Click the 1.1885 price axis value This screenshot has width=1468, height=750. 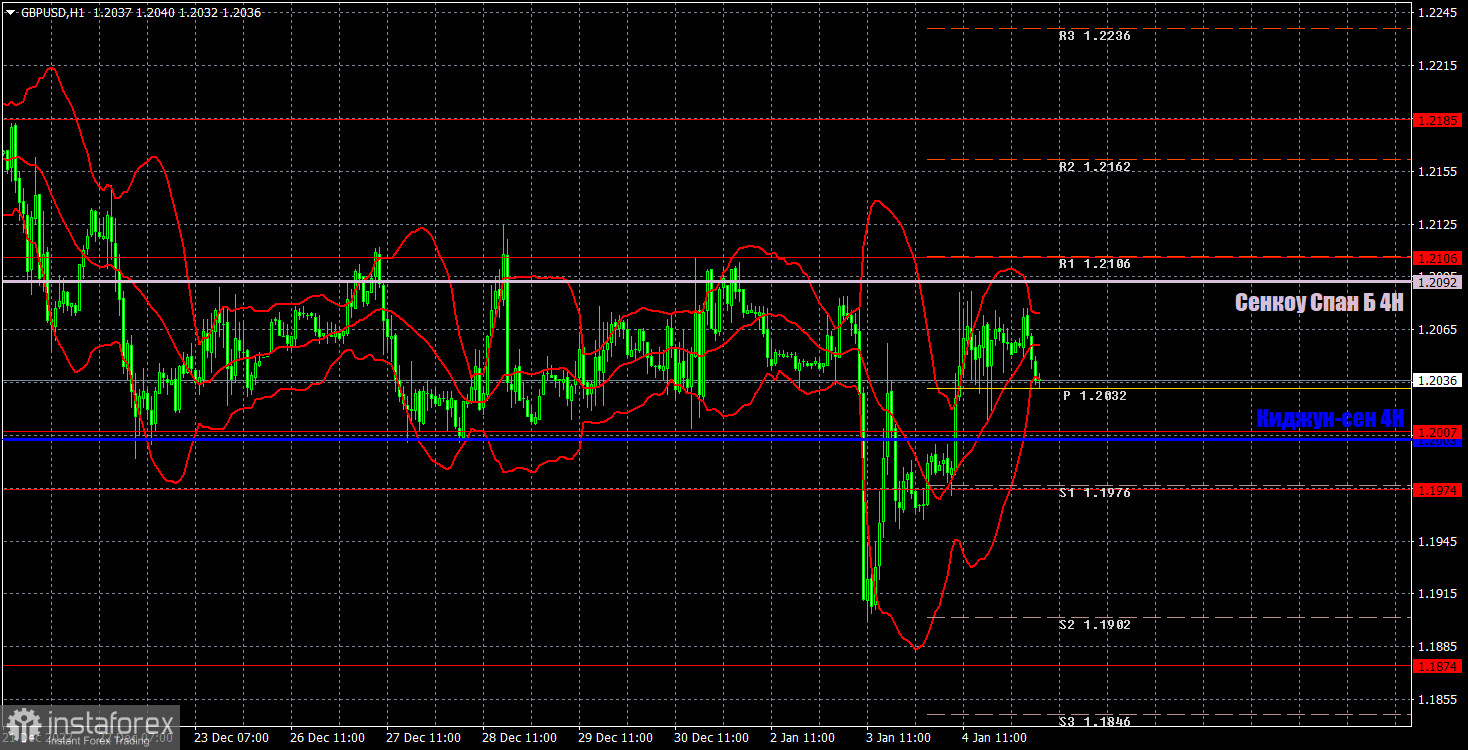point(1438,646)
